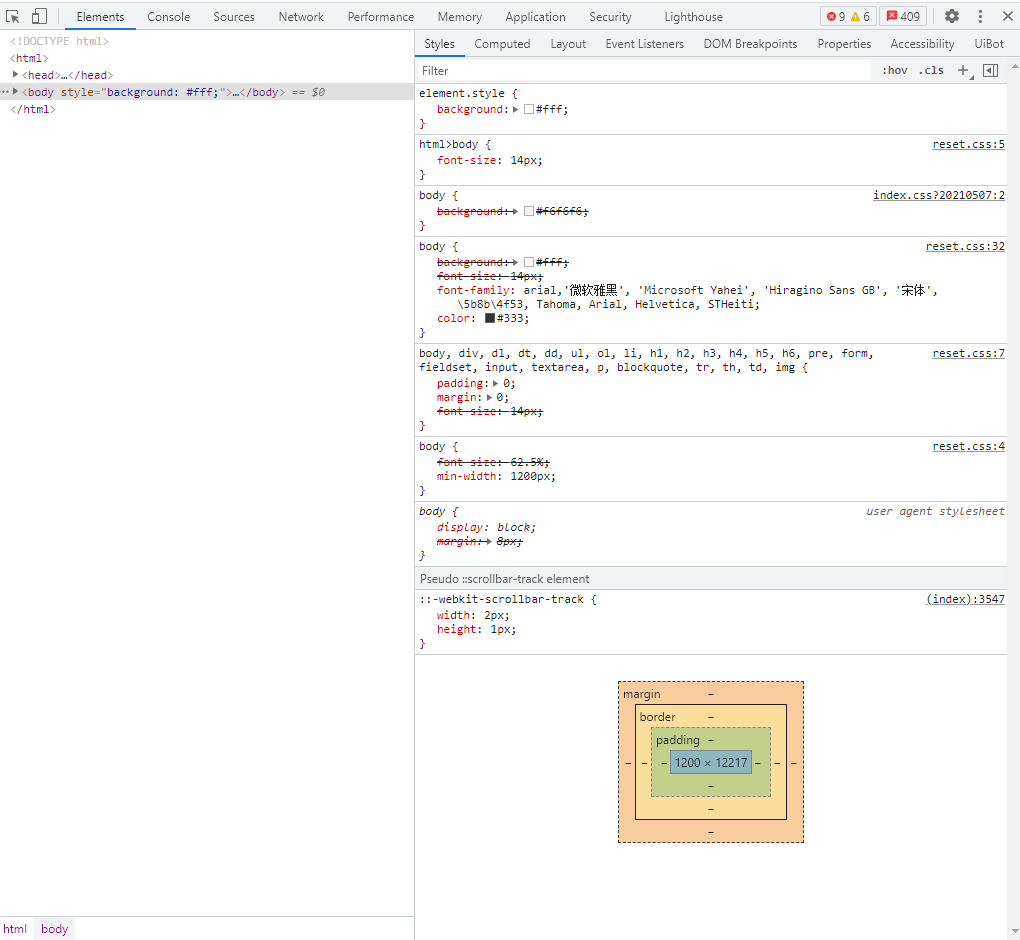Switch to the Console tab

click(x=168, y=17)
